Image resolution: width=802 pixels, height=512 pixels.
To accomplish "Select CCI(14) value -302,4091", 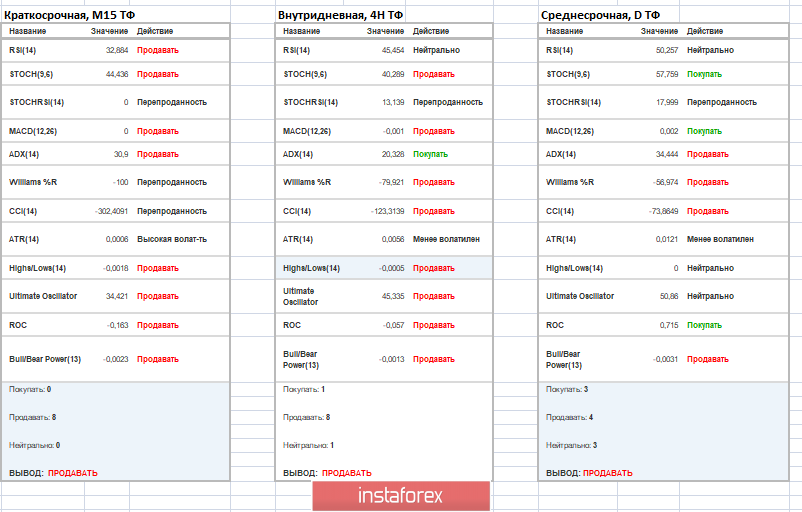I will click(112, 211).
